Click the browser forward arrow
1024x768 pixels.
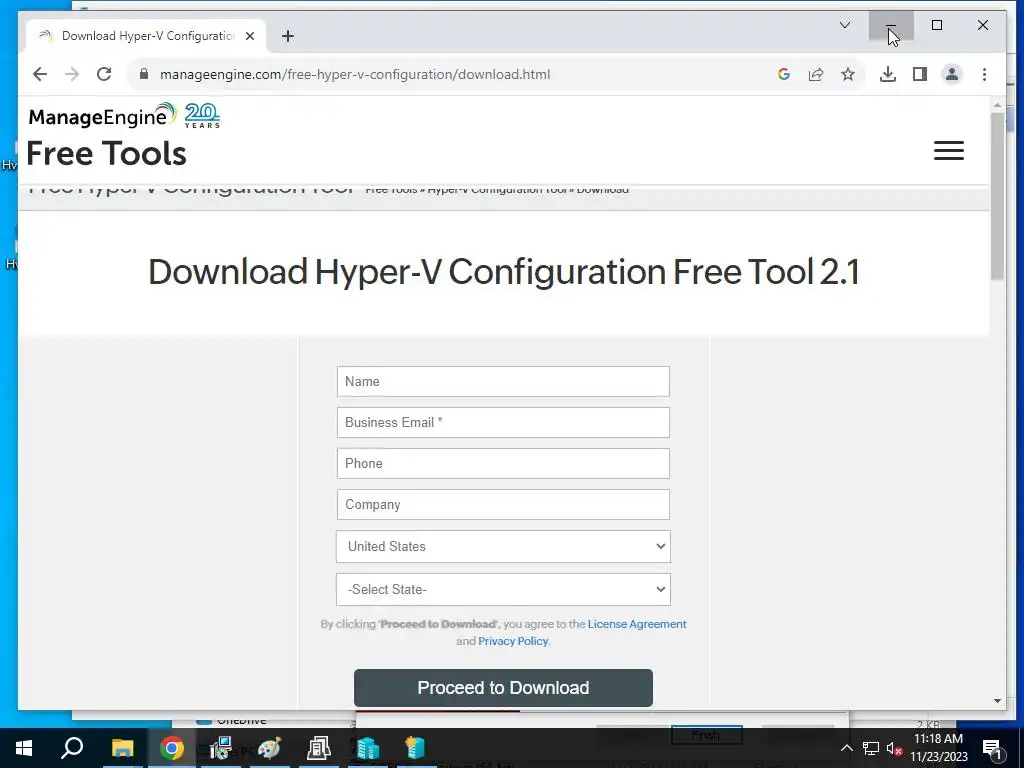[72, 74]
